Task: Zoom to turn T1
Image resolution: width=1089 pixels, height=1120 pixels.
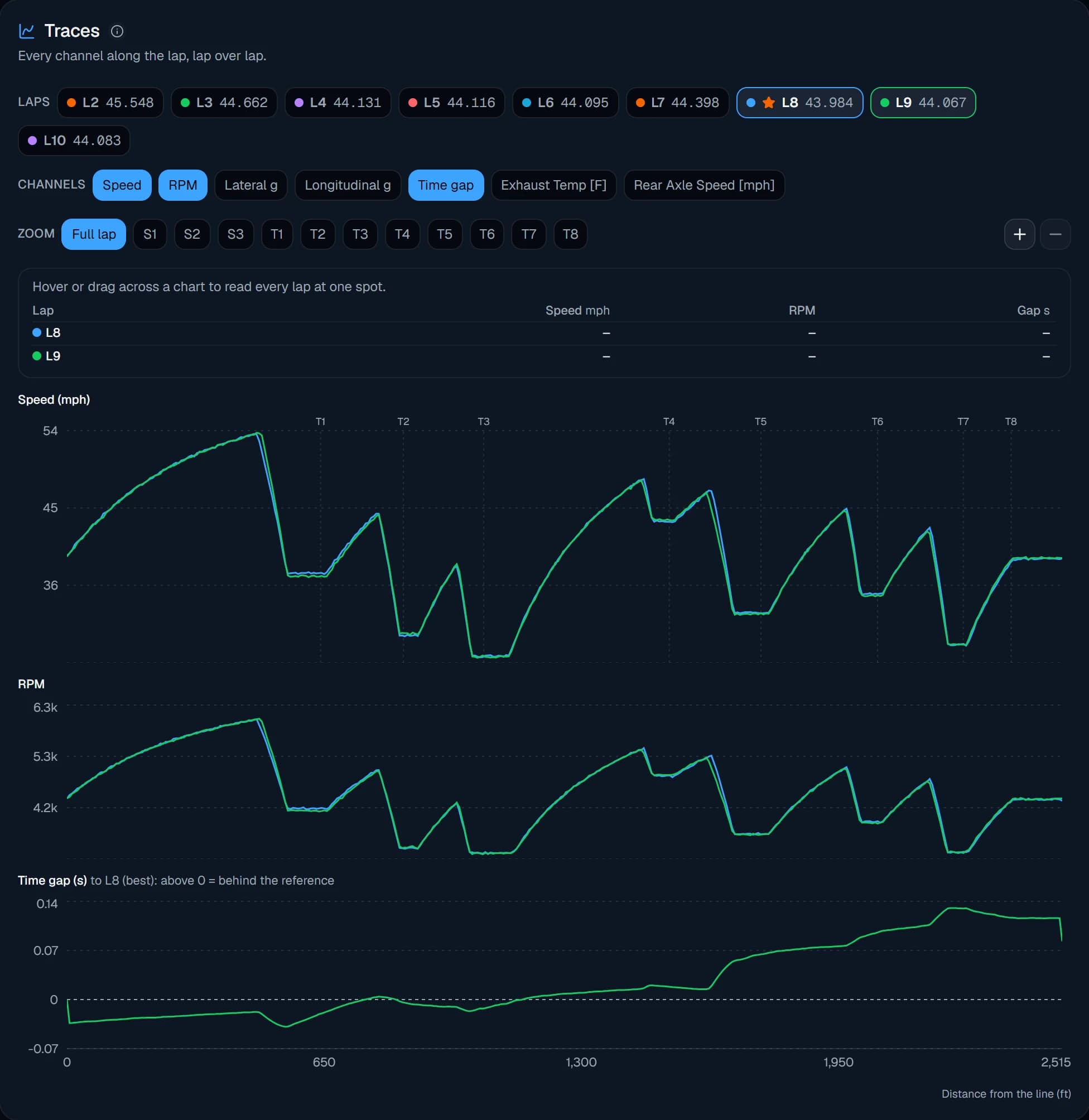Action: click(277, 234)
